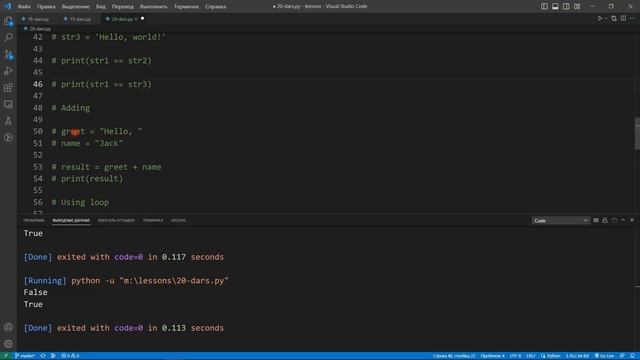Toggle bottom panel layout button
The image size is (640, 360).
(555, 6)
